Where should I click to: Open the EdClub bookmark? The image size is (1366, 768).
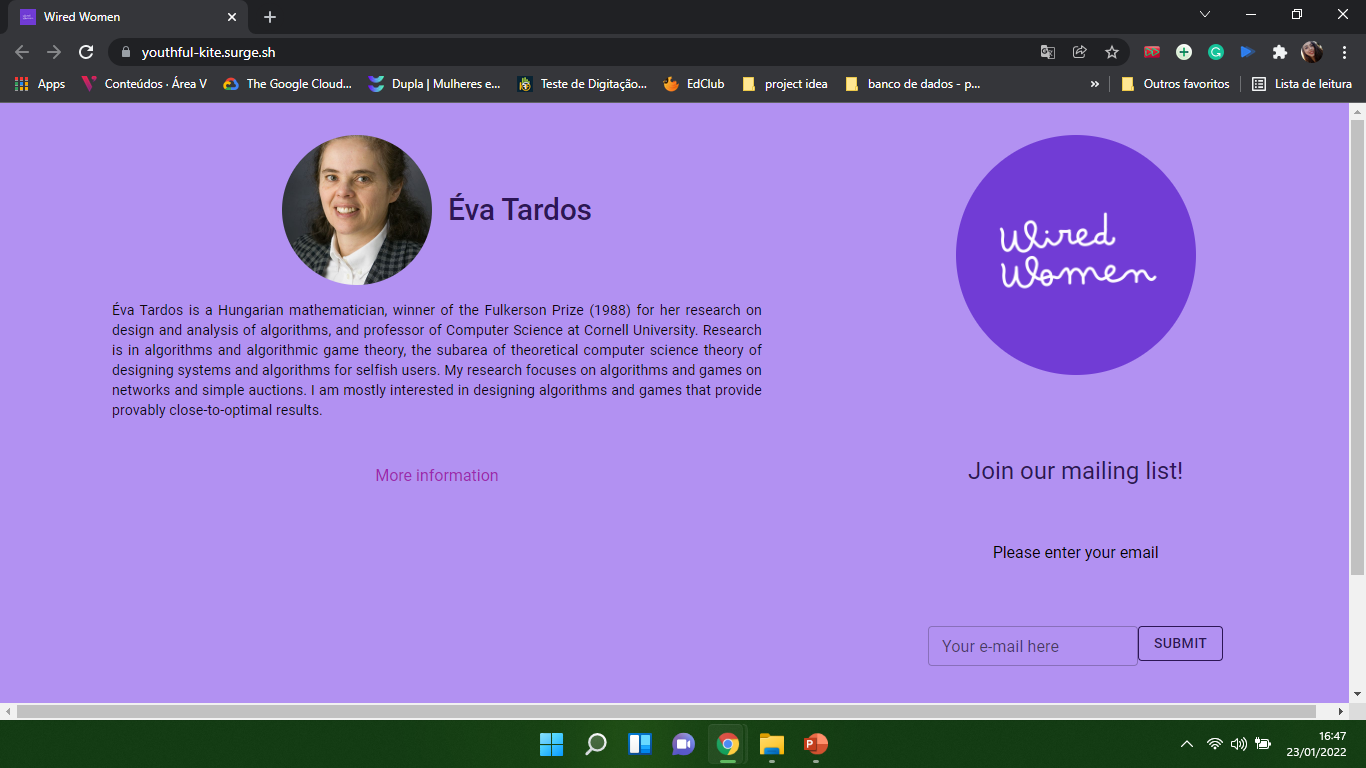tap(694, 84)
